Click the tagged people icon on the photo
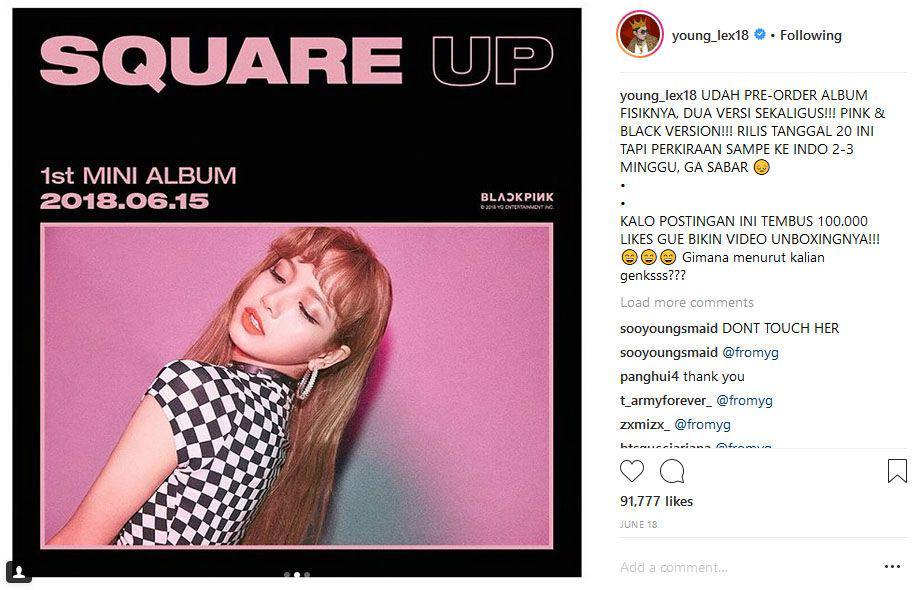Screen dimensions: 914x590 (x=19, y=572)
